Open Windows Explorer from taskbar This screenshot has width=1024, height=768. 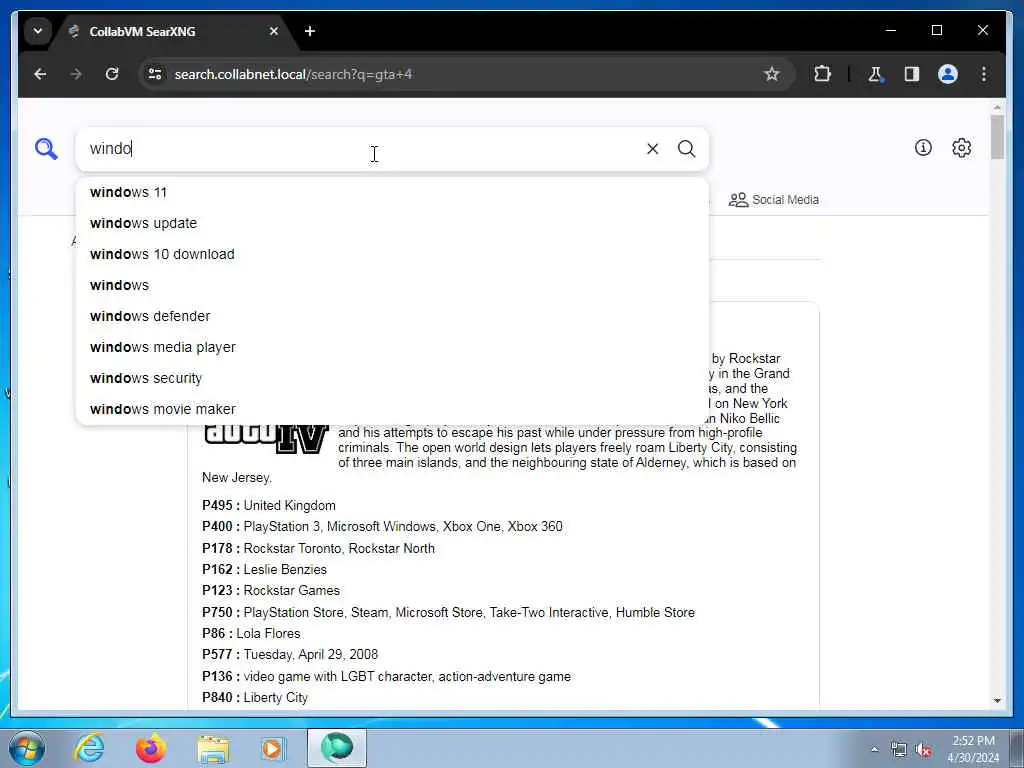(213, 748)
